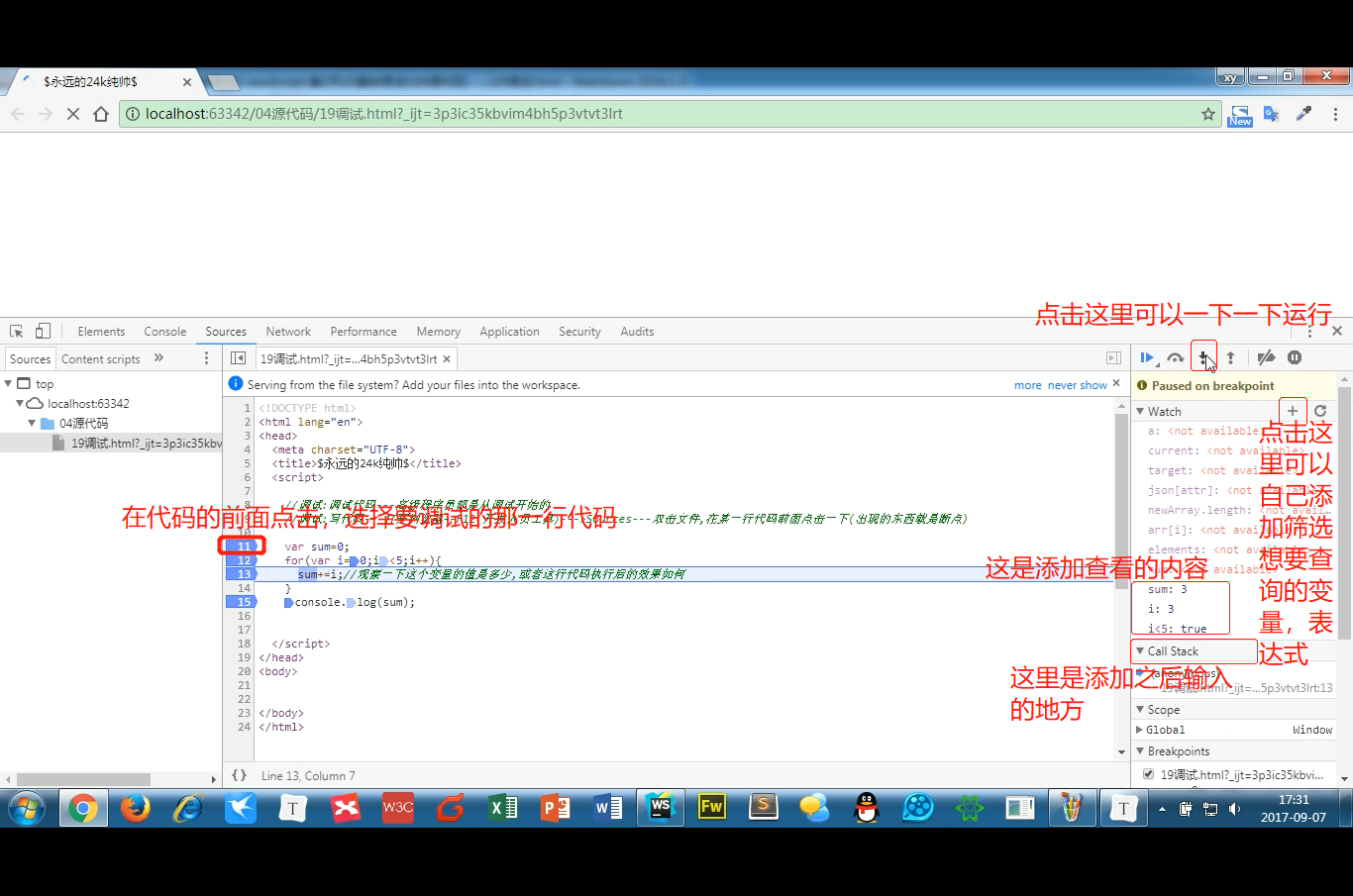Open the Console tab
Image resolution: width=1353 pixels, height=896 pixels.
point(164,332)
